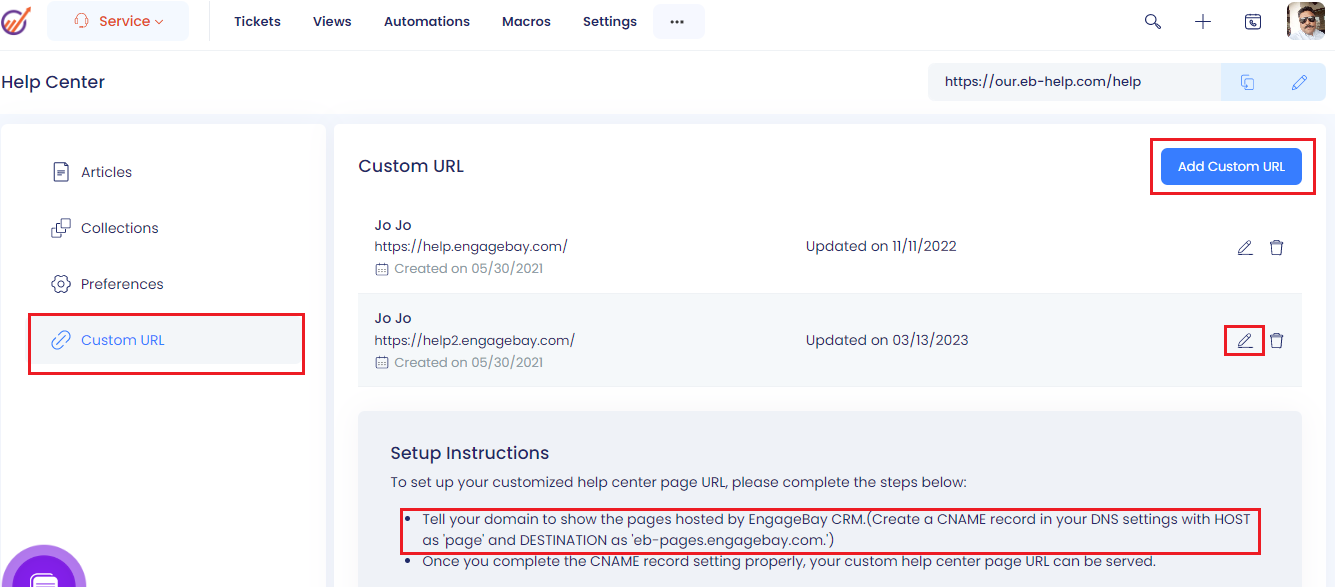The width and height of the screenshot is (1340, 587).
Task: Click the https://help2.engagebay.com/ text
Action: 475,340
